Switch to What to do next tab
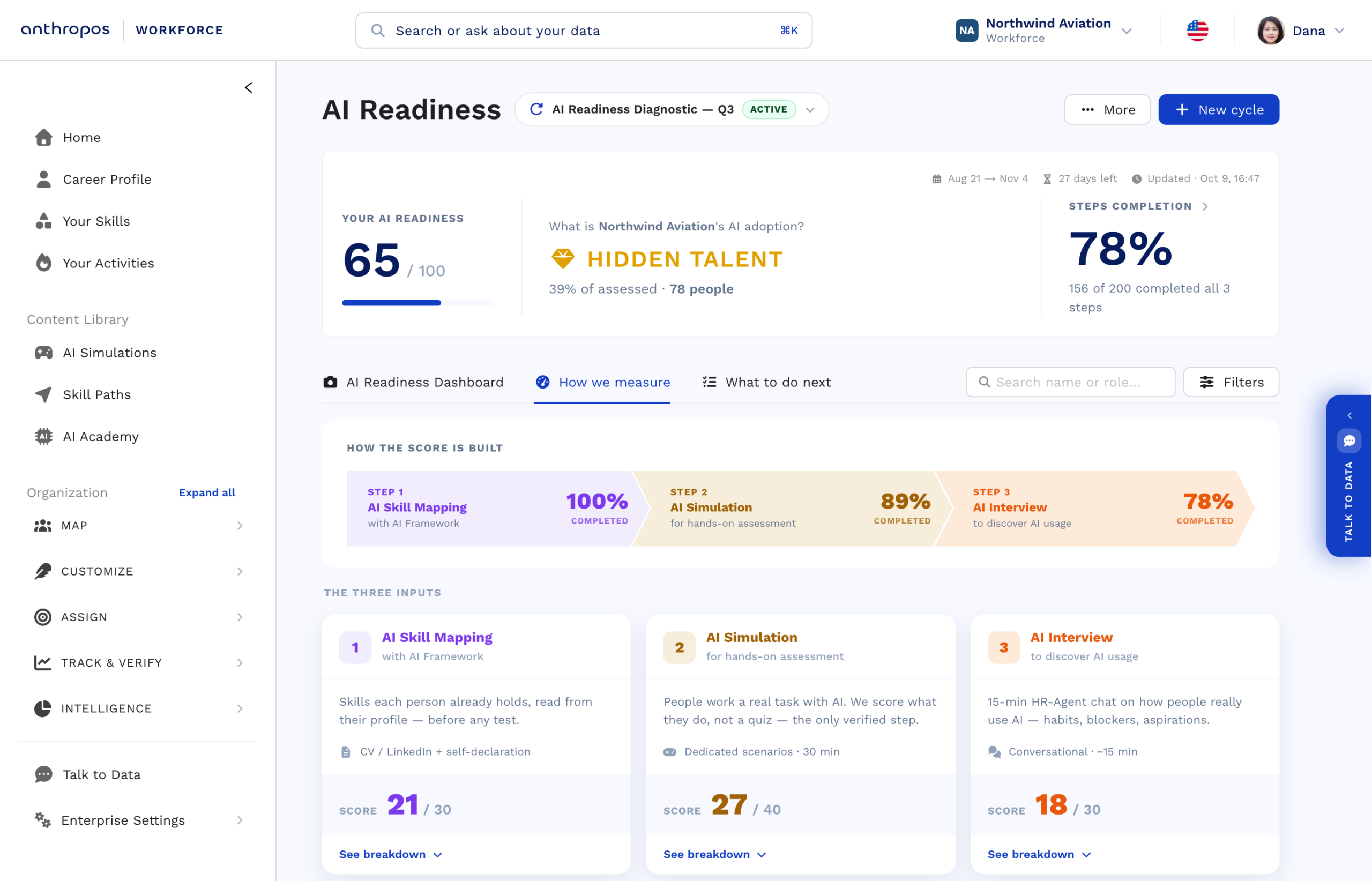Screen dimensions: 1372x881 tap(767, 382)
